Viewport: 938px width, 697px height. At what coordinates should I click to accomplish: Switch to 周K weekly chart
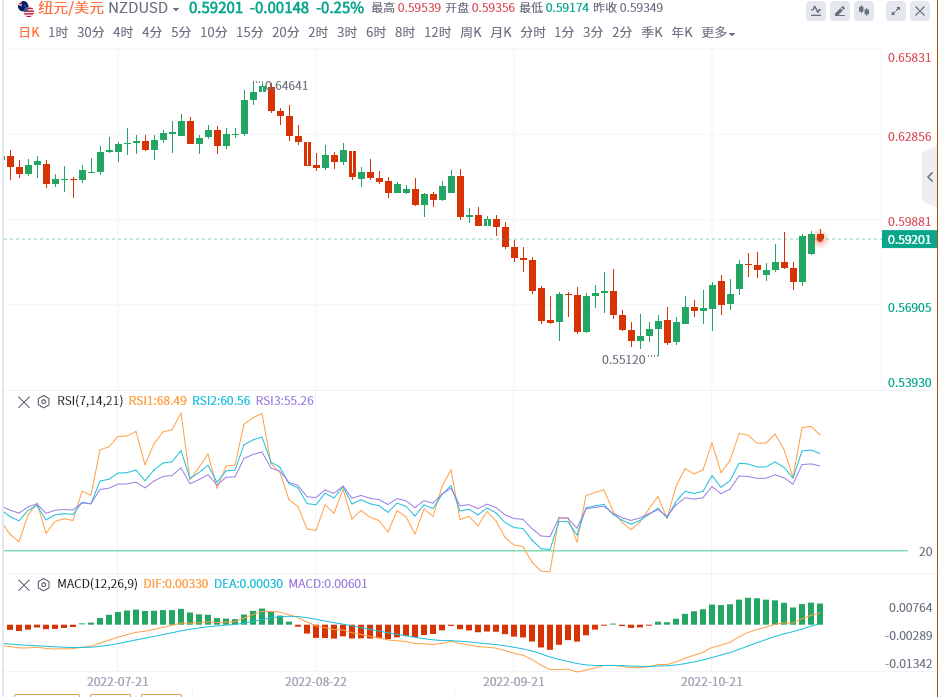(470, 32)
